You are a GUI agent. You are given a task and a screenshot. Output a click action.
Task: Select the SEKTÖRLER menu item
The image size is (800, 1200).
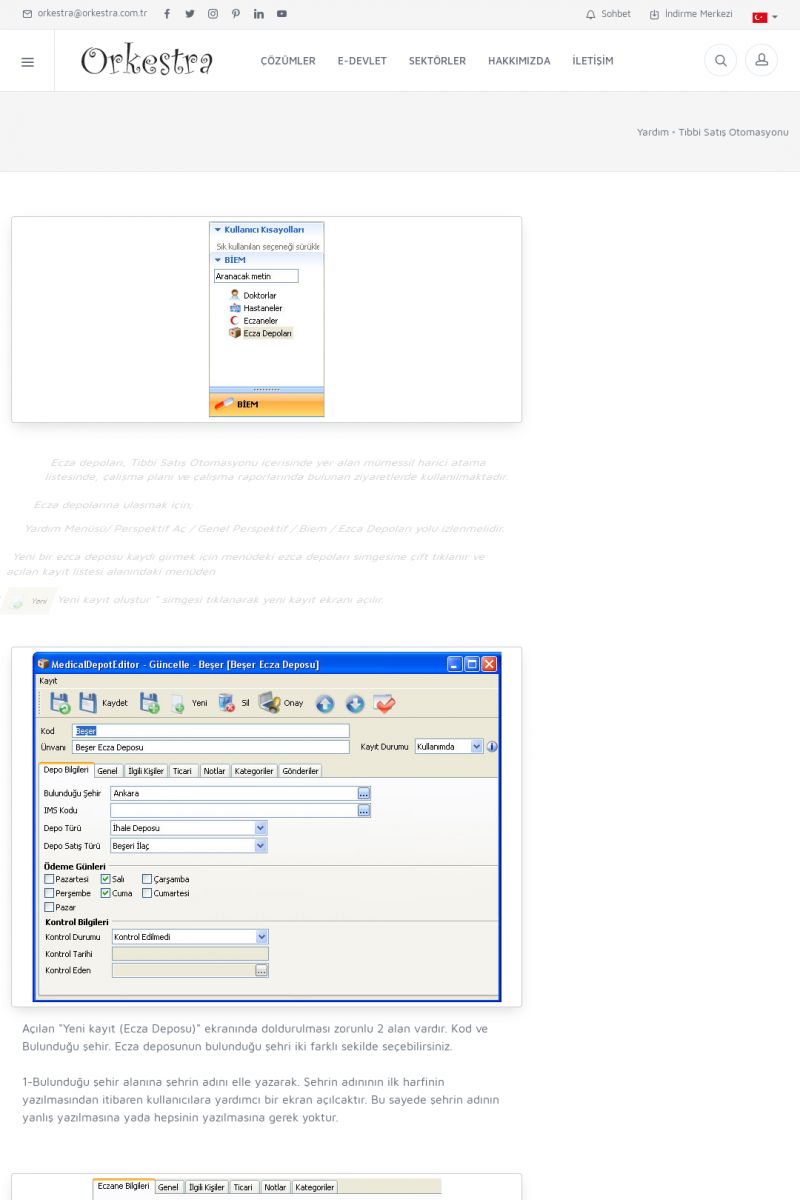[437, 61]
